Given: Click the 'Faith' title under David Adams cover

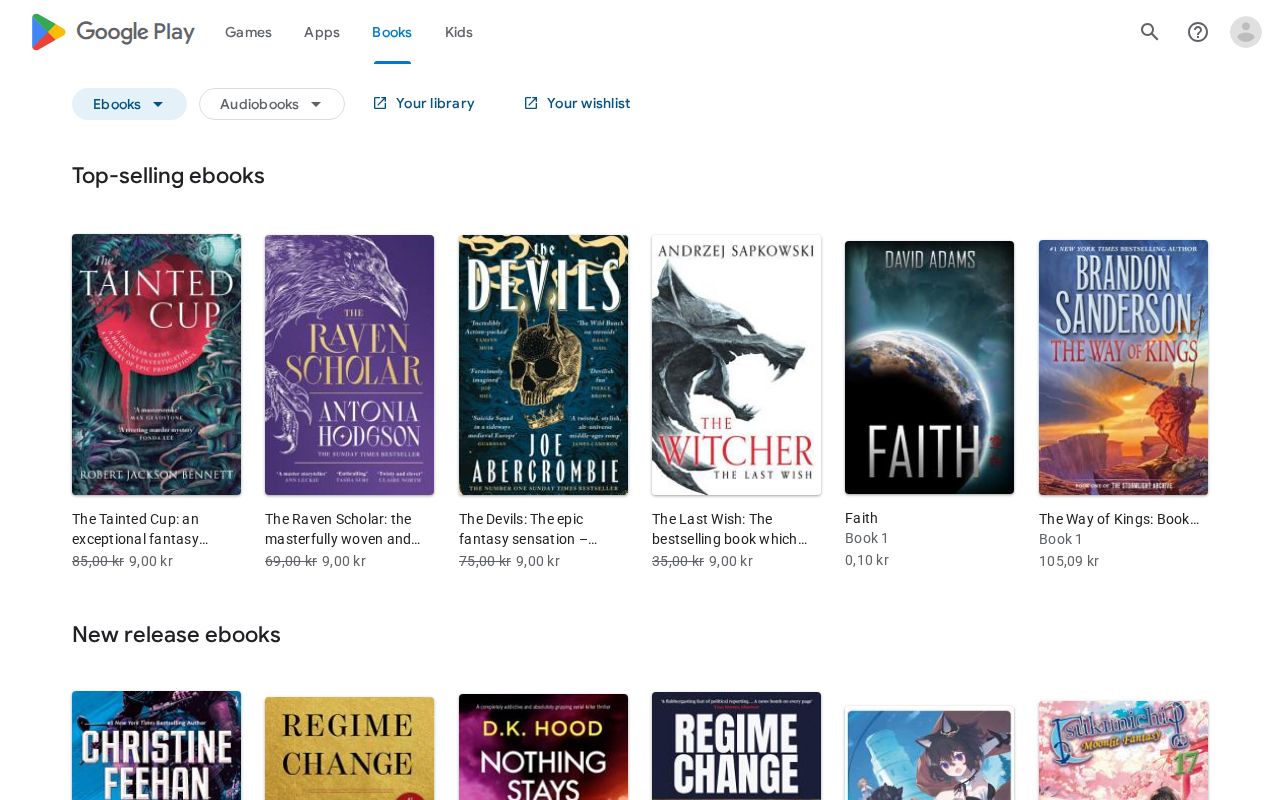Looking at the screenshot, I should coord(862,518).
